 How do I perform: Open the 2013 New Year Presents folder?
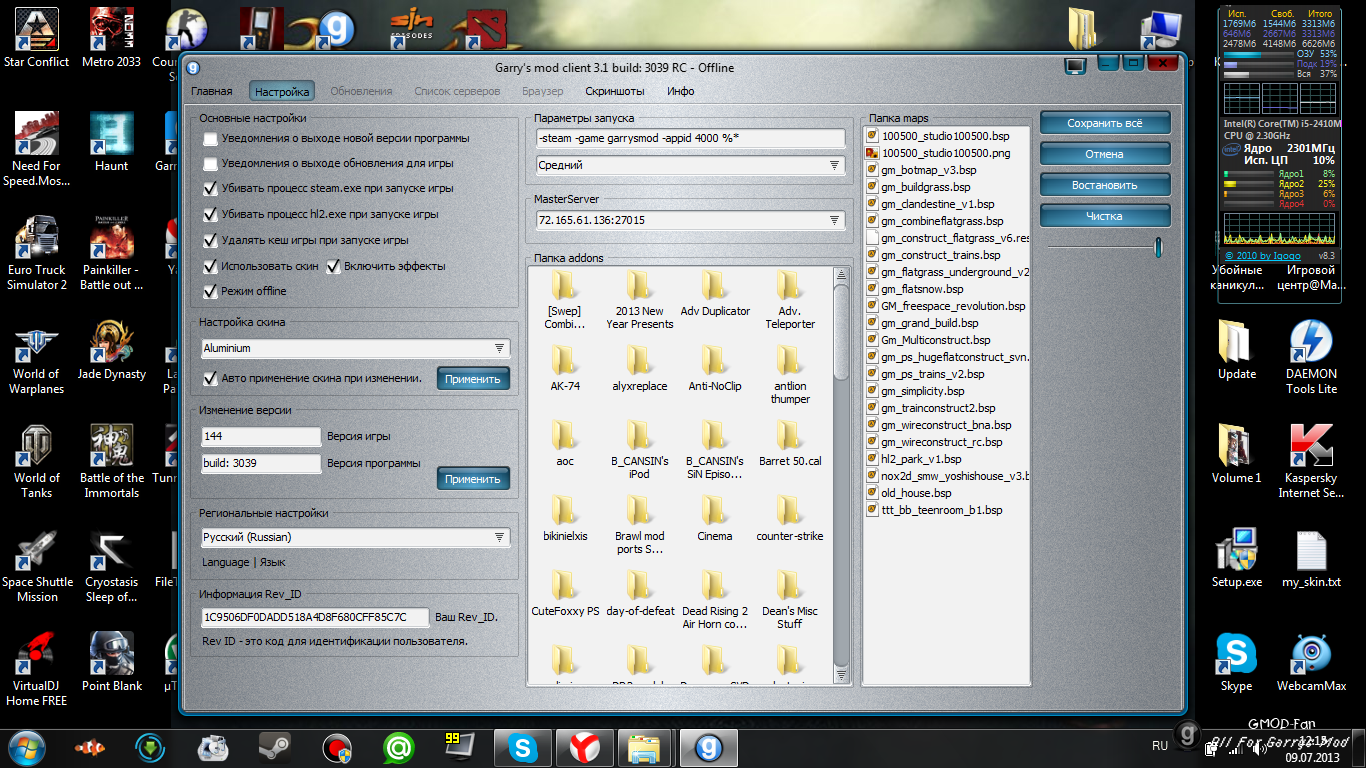639,299
